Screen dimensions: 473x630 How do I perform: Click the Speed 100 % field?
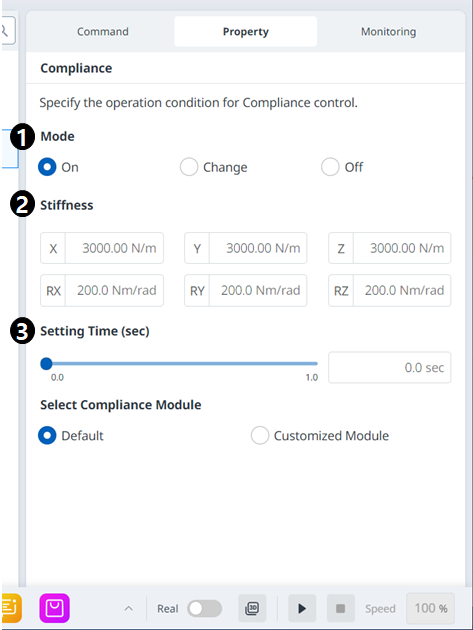click(x=430, y=608)
